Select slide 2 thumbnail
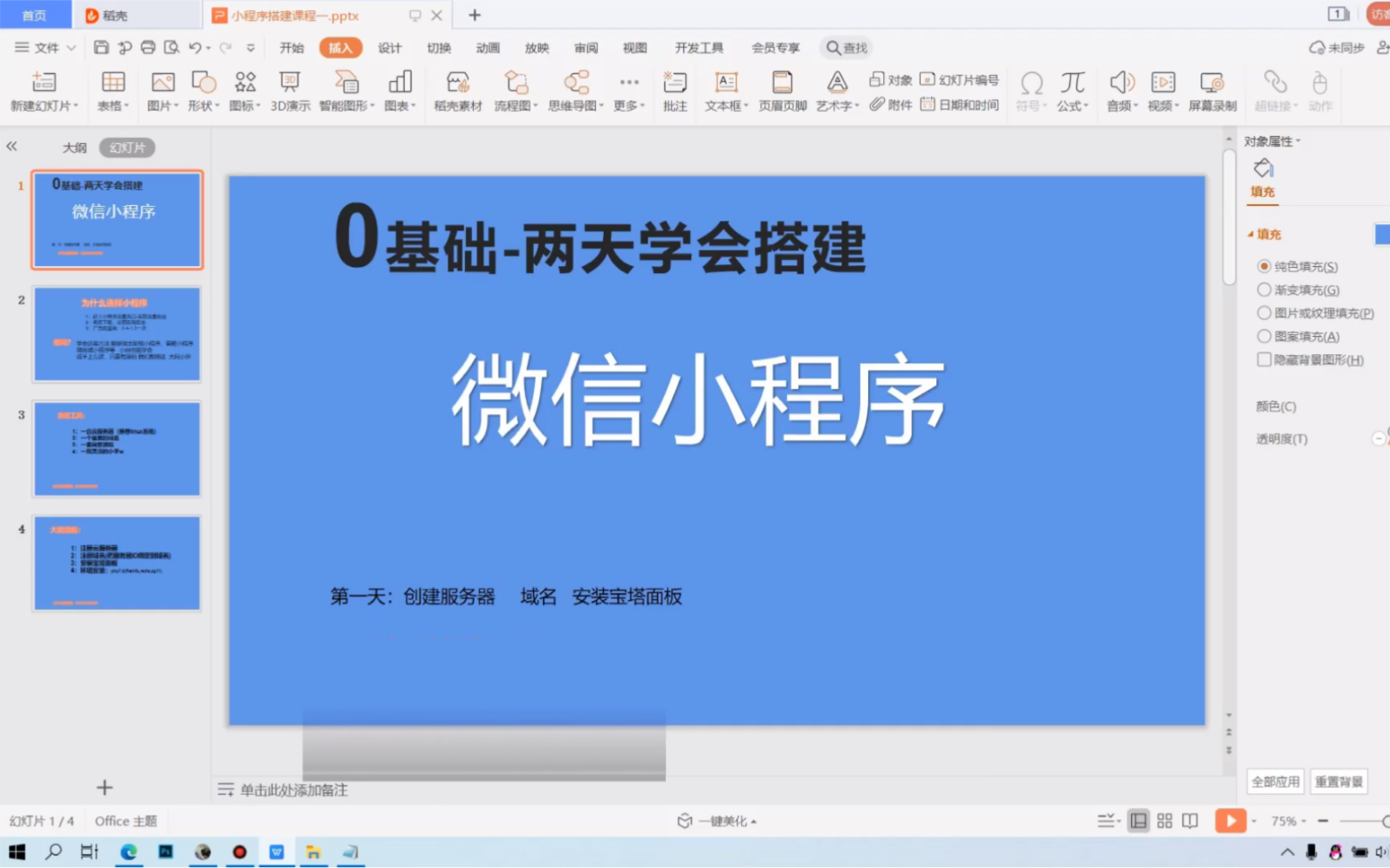 [117, 334]
